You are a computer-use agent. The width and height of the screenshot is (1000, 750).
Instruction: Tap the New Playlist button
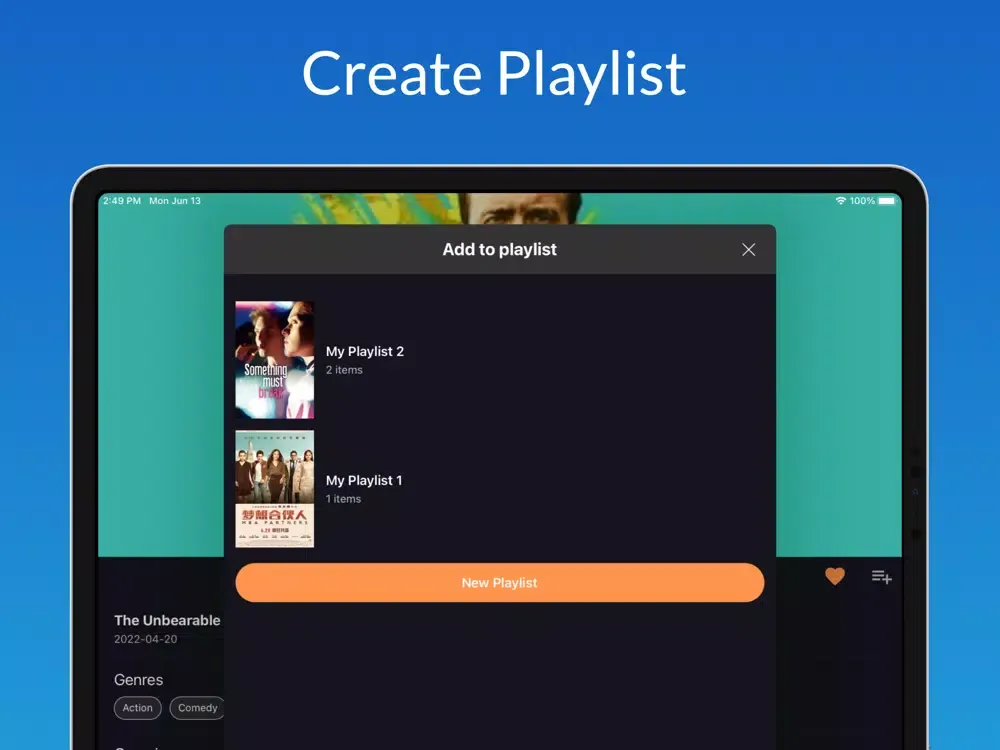click(499, 582)
